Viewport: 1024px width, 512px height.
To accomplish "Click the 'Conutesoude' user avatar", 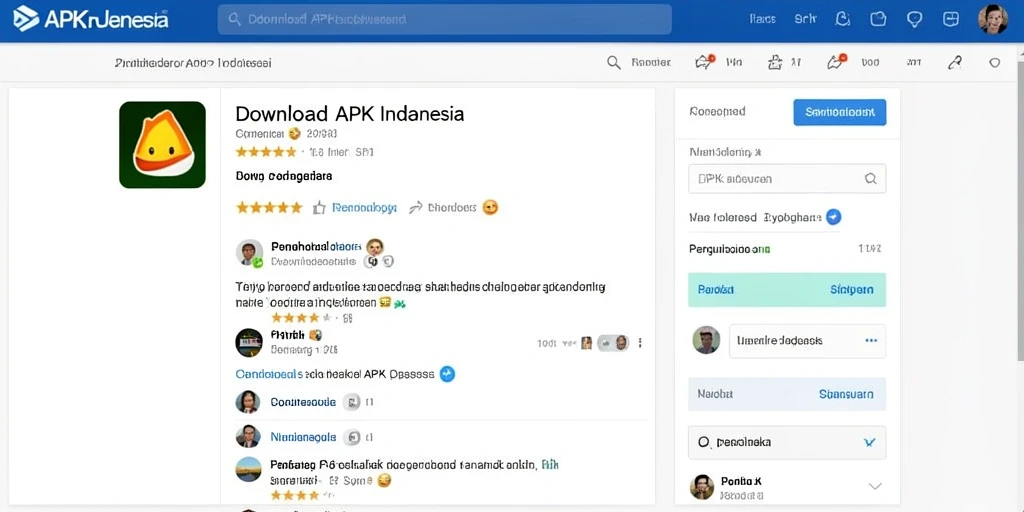I will (248, 402).
